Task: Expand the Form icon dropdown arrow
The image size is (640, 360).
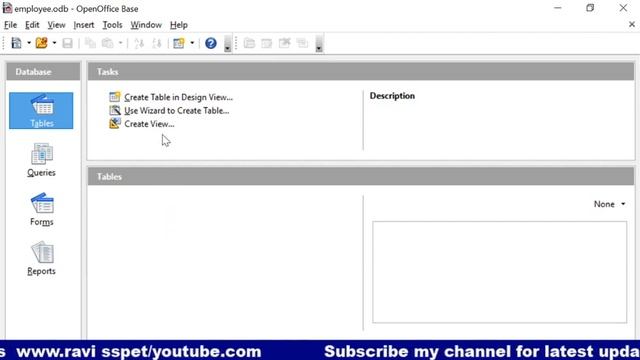Action: (x=192, y=43)
